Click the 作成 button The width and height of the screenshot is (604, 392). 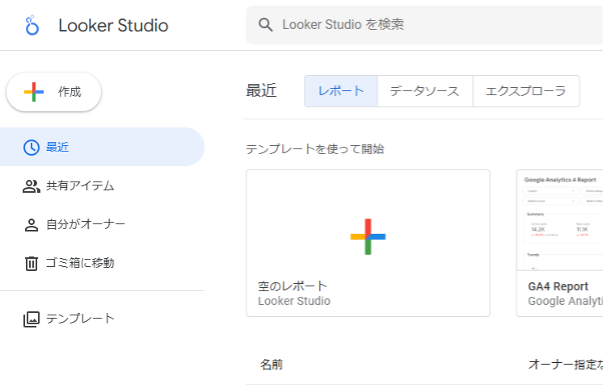coord(54,92)
